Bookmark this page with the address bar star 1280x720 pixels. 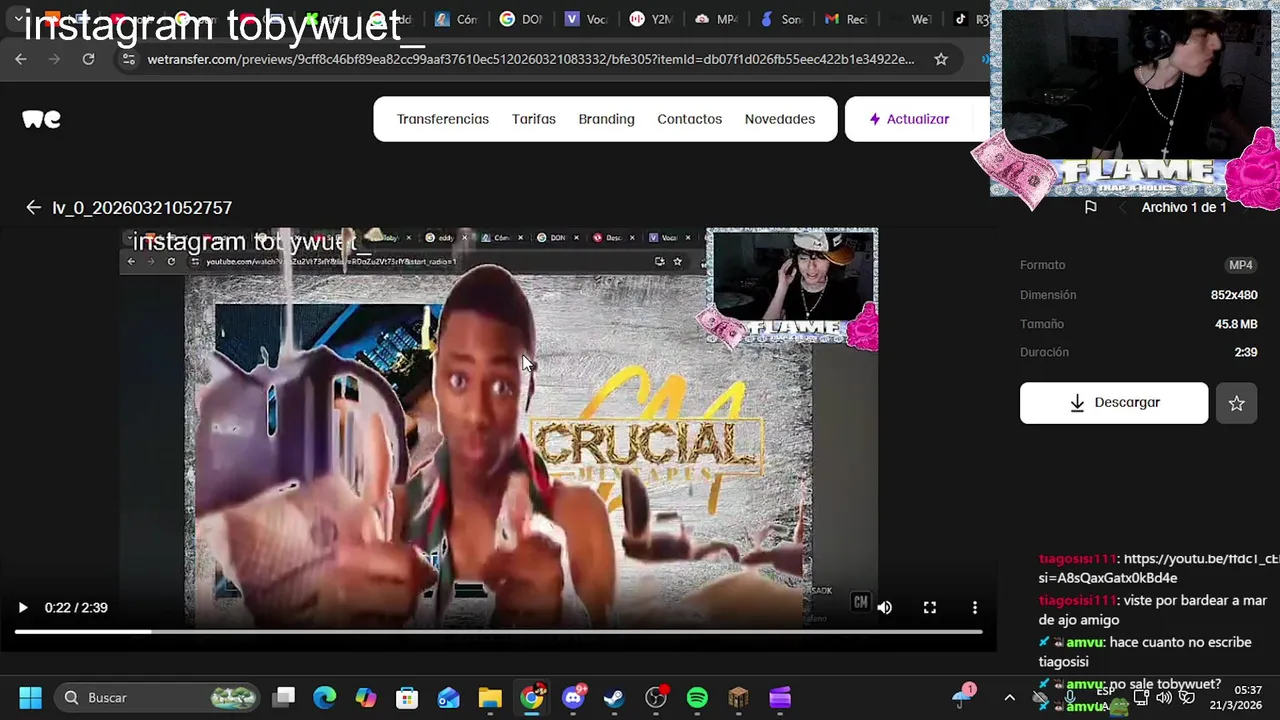click(941, 59)
